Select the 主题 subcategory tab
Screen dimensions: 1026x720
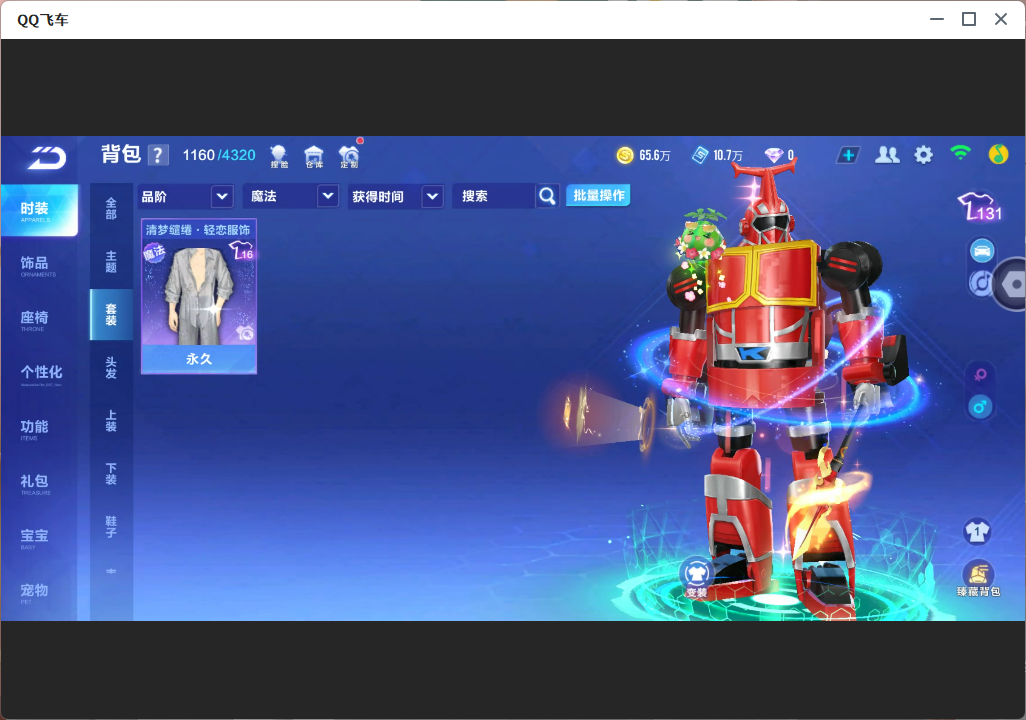111,262
